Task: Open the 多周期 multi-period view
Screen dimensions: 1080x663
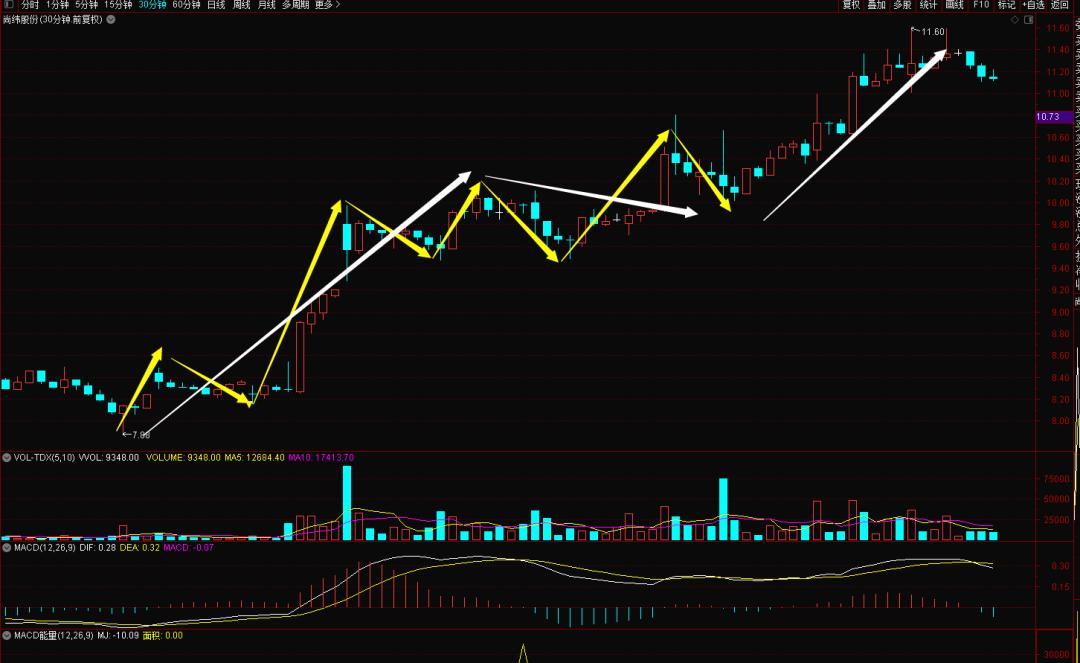Action: 295,5
